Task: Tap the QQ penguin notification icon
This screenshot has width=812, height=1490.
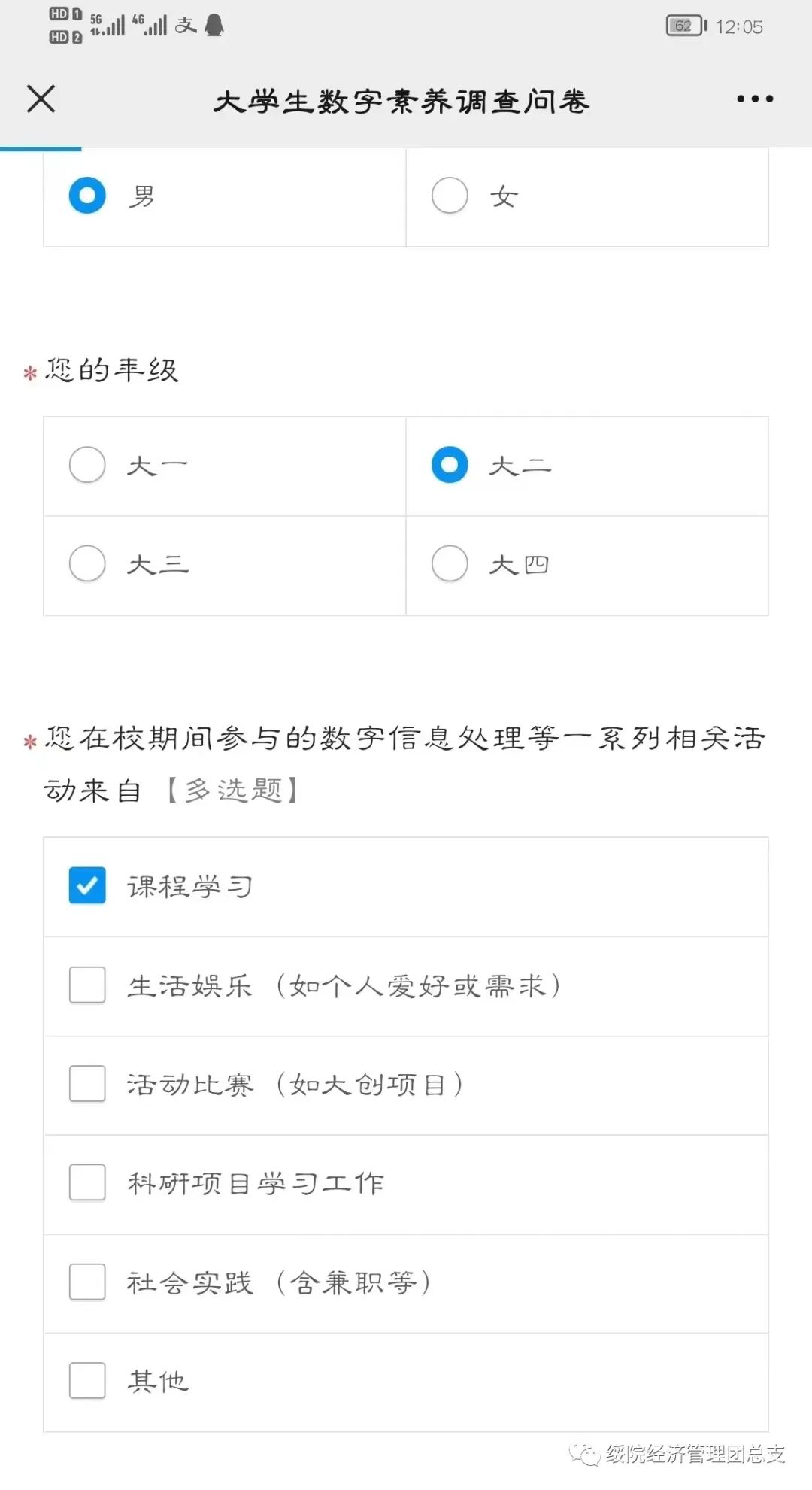Action: click(x=214, y=26)
